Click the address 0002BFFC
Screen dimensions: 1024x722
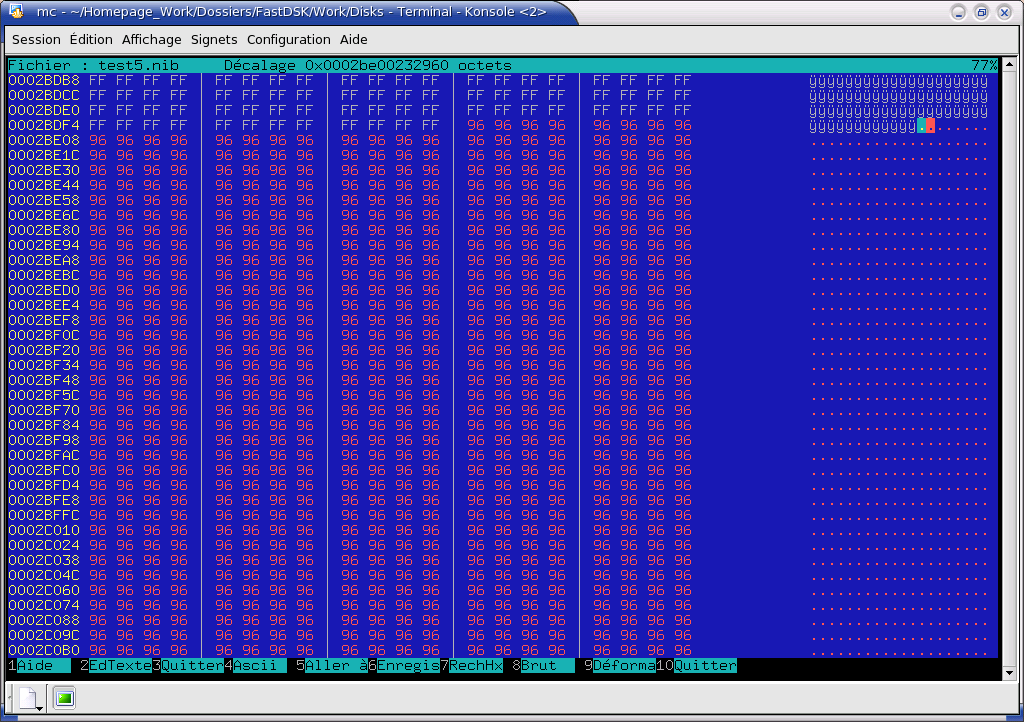(x=44, y=516)
